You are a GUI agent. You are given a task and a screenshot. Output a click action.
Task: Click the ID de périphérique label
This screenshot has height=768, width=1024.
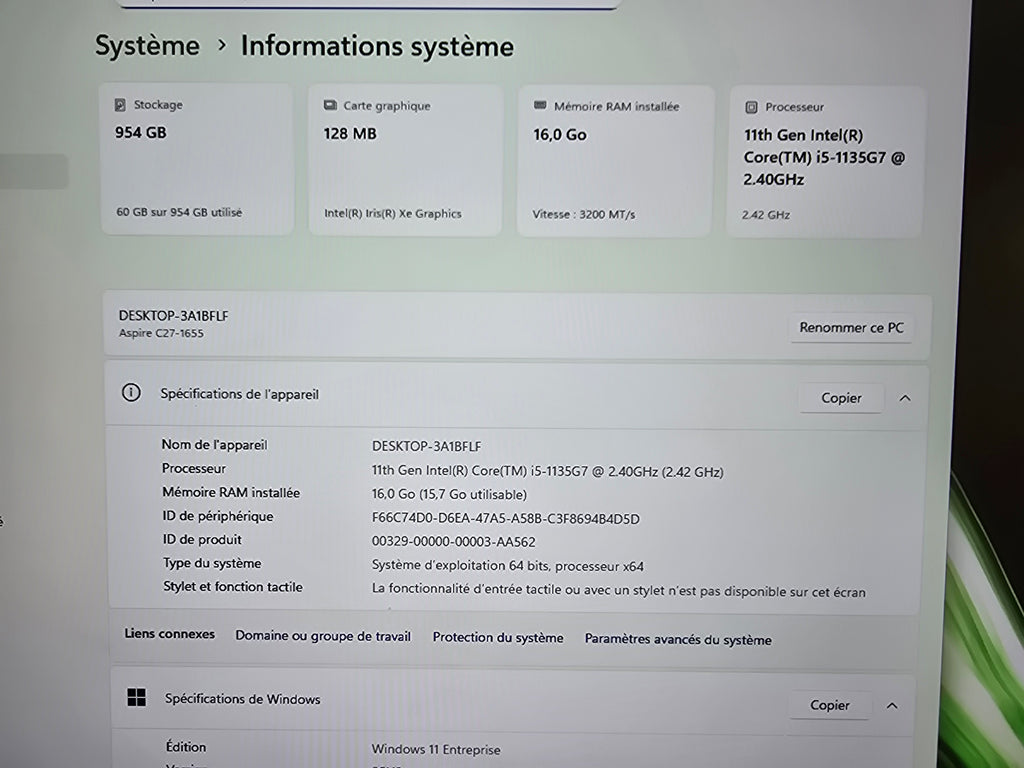(218, 516)
